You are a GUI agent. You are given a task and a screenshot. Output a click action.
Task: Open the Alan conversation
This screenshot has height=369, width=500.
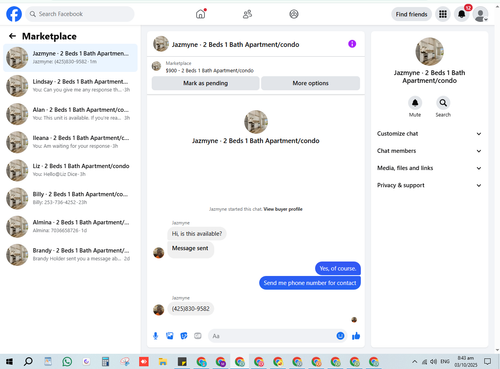tap(70, 114)
